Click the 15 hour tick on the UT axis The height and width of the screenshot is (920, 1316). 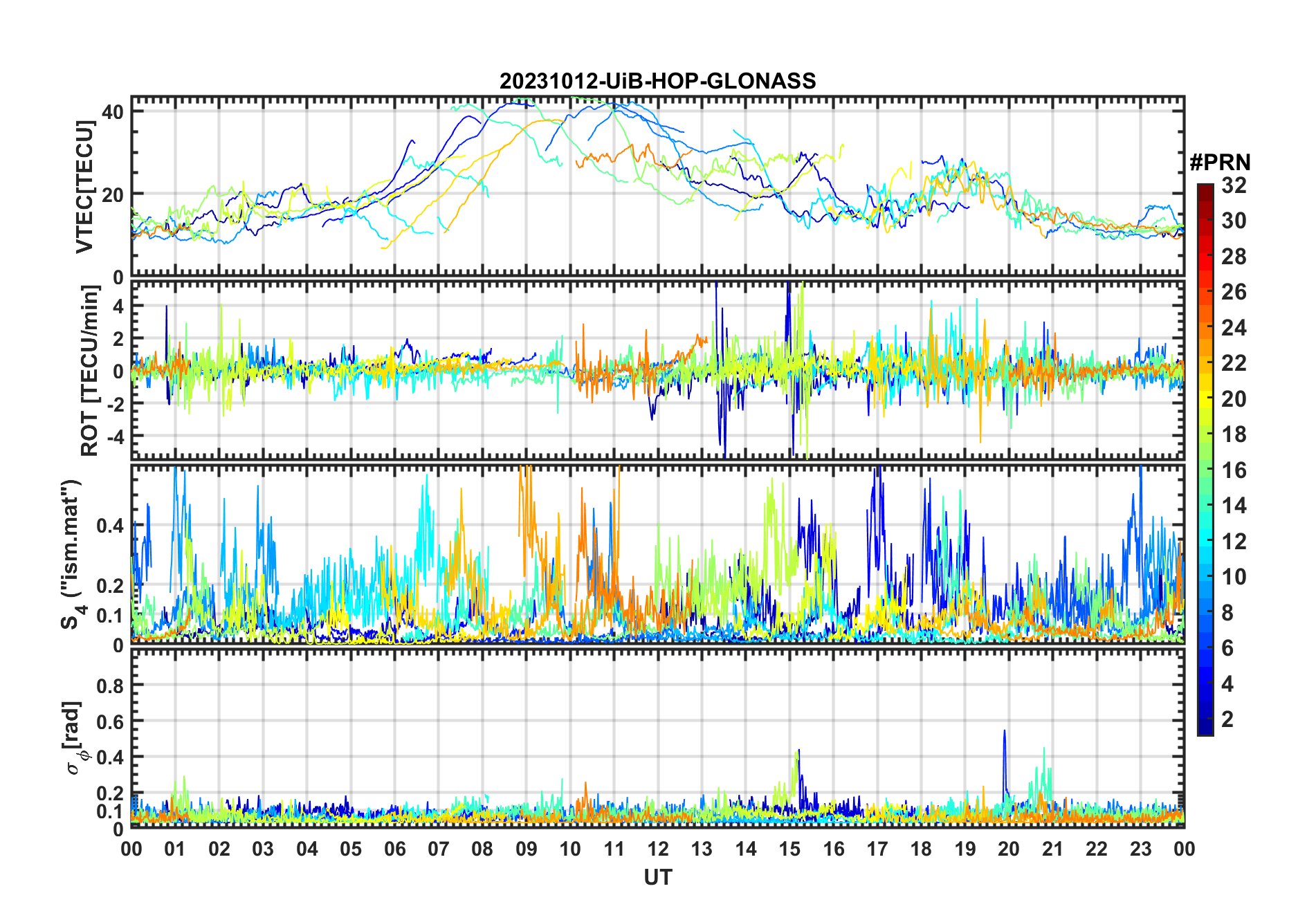click(x=789, y=849)
